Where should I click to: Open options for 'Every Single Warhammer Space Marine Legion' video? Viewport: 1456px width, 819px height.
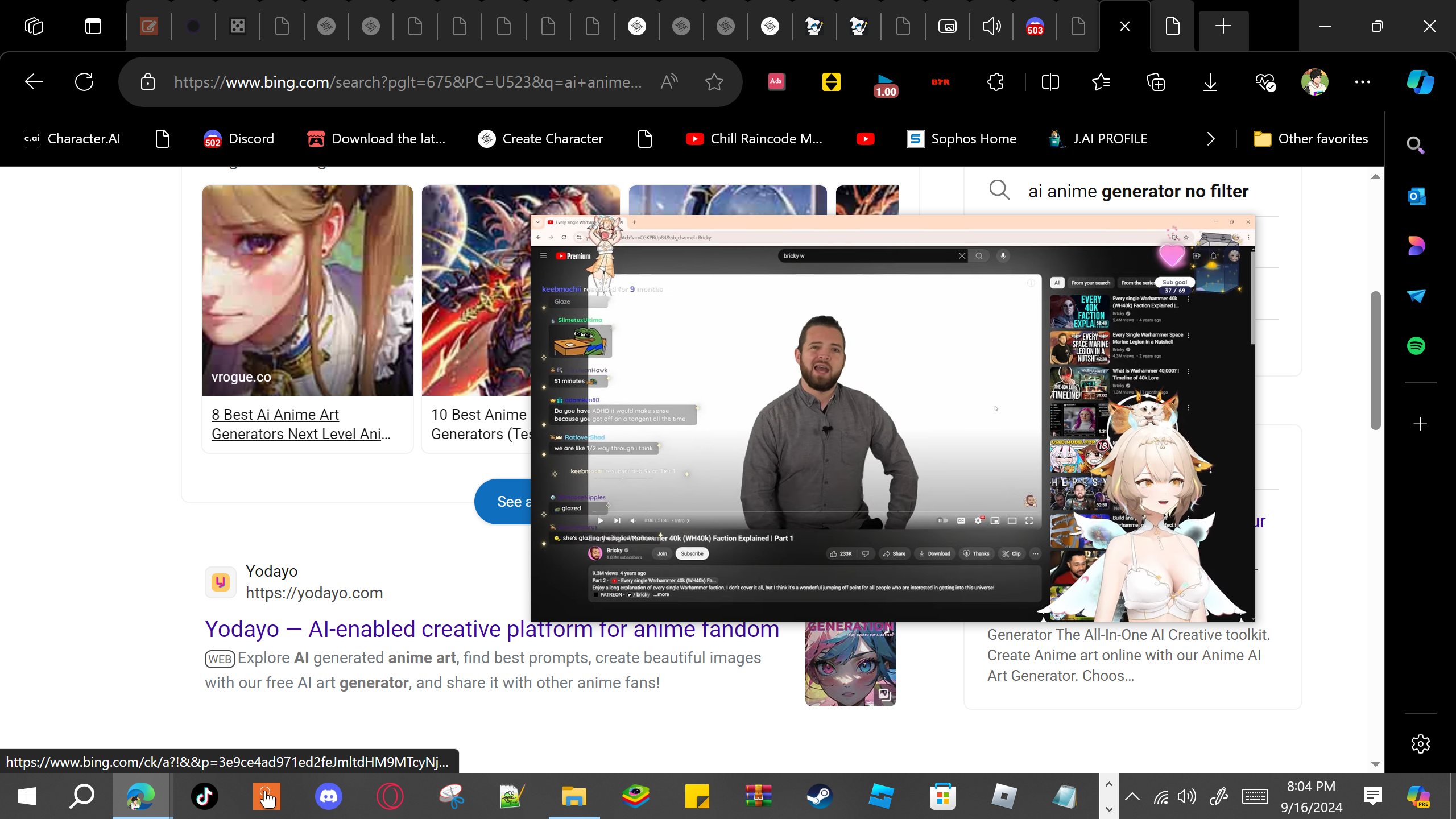click(x=1189, y=336)
